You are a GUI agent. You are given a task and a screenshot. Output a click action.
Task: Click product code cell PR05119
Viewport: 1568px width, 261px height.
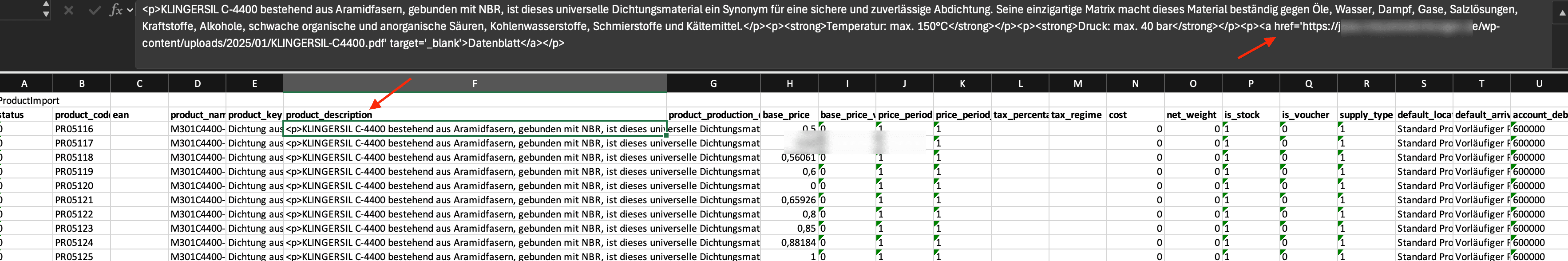coord(82,172)
